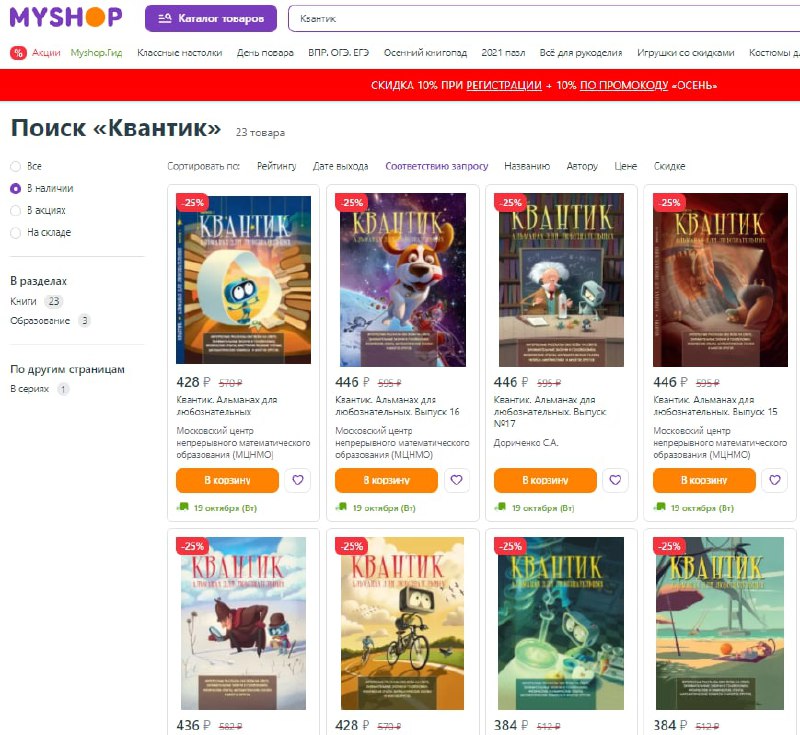
Task: Open the Классные настолки menu item
Action: 180,53
